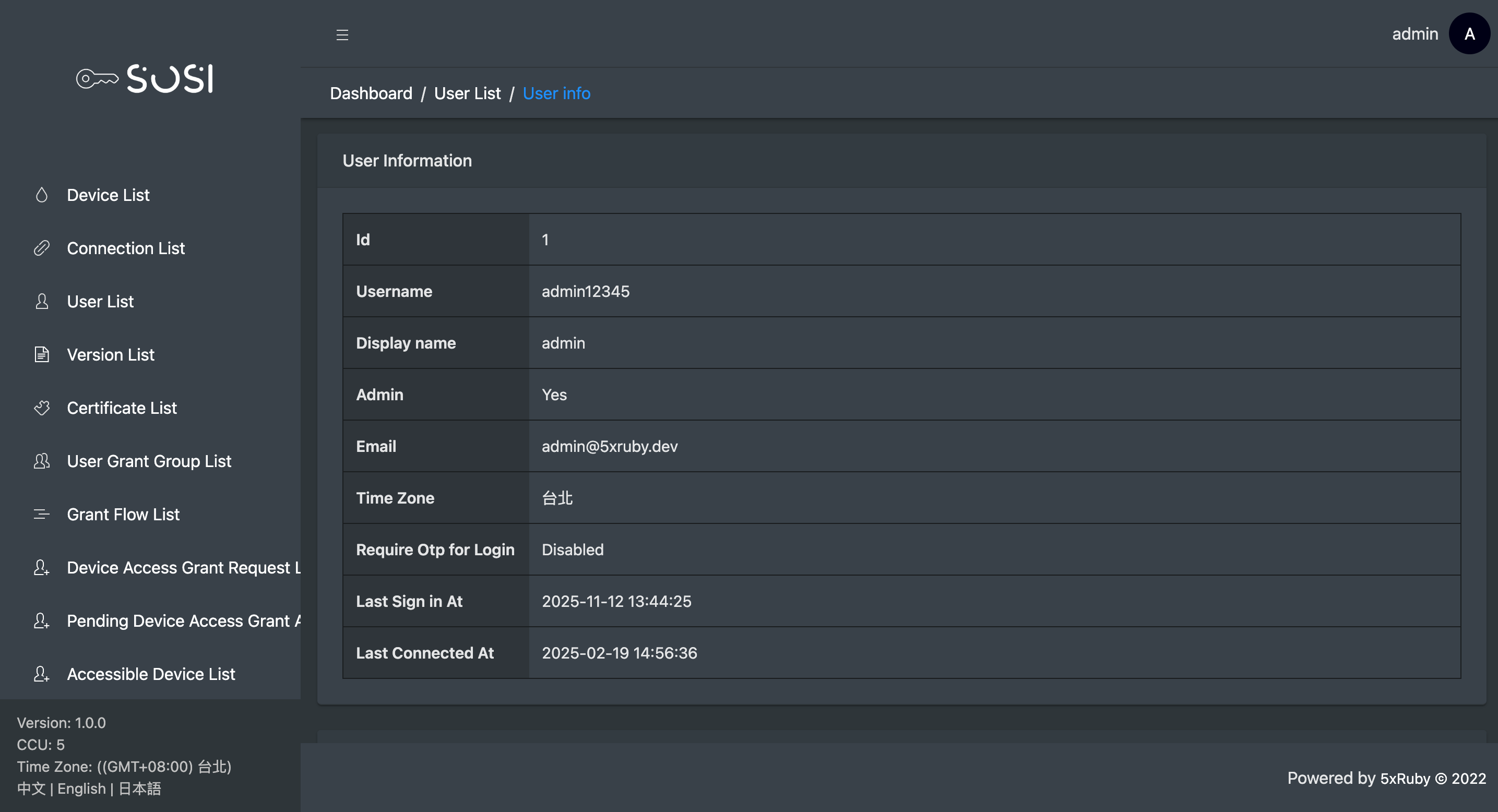Click the lines icon beside Grant Flow List
1498x812 pixels.
click(x=41, y=515)
